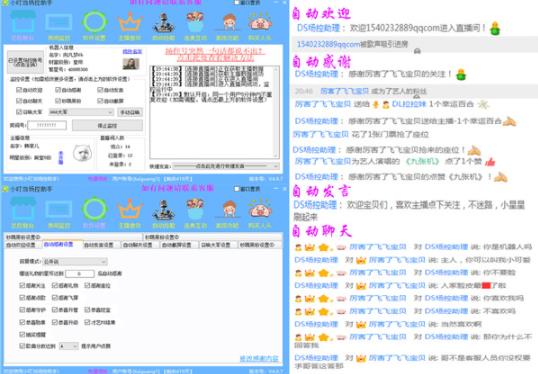Switch to the 自动发言设置 tab
The width and height of the screenshot is (538, 374).
99,245
